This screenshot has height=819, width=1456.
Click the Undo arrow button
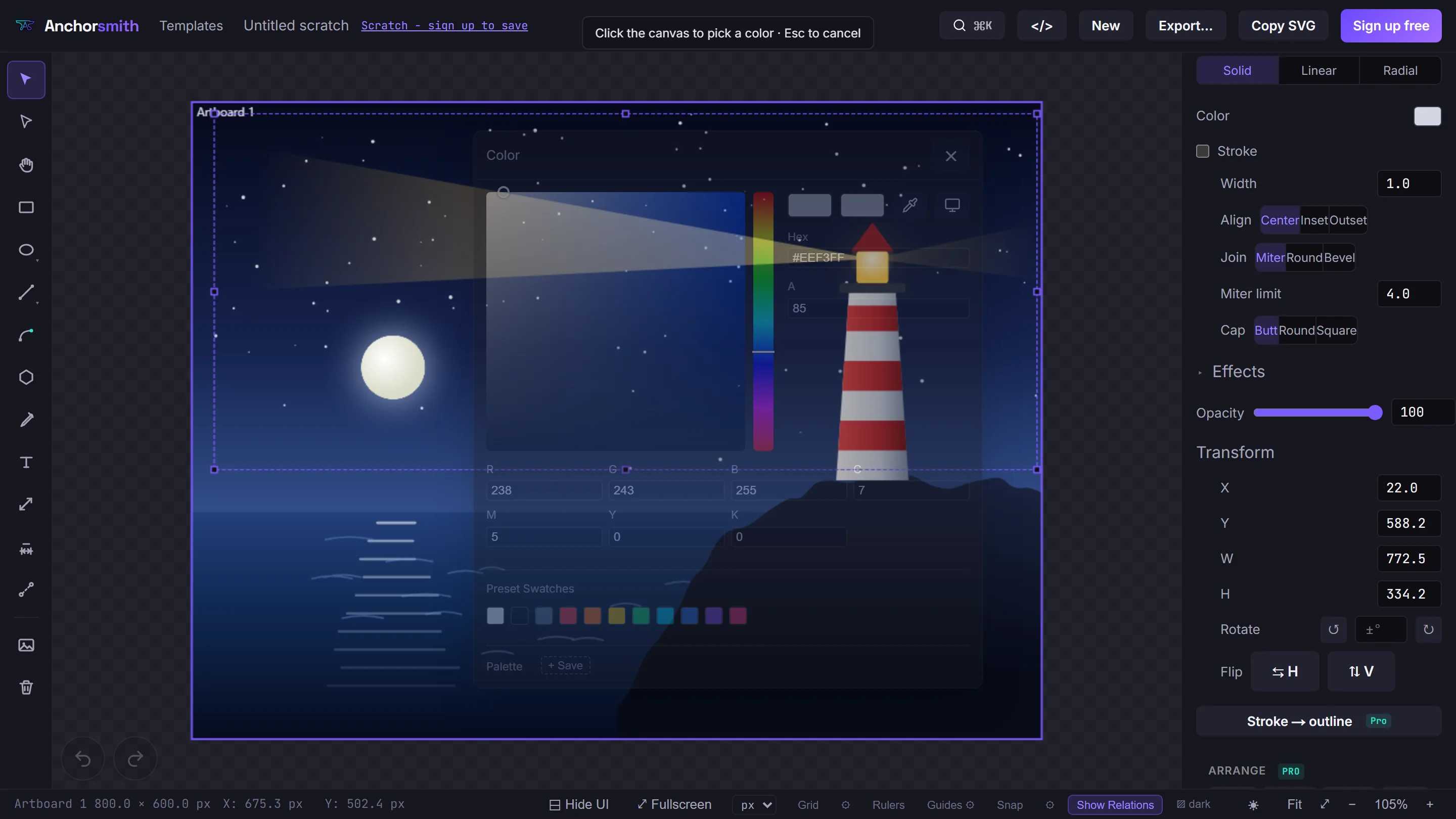[82, 758]
